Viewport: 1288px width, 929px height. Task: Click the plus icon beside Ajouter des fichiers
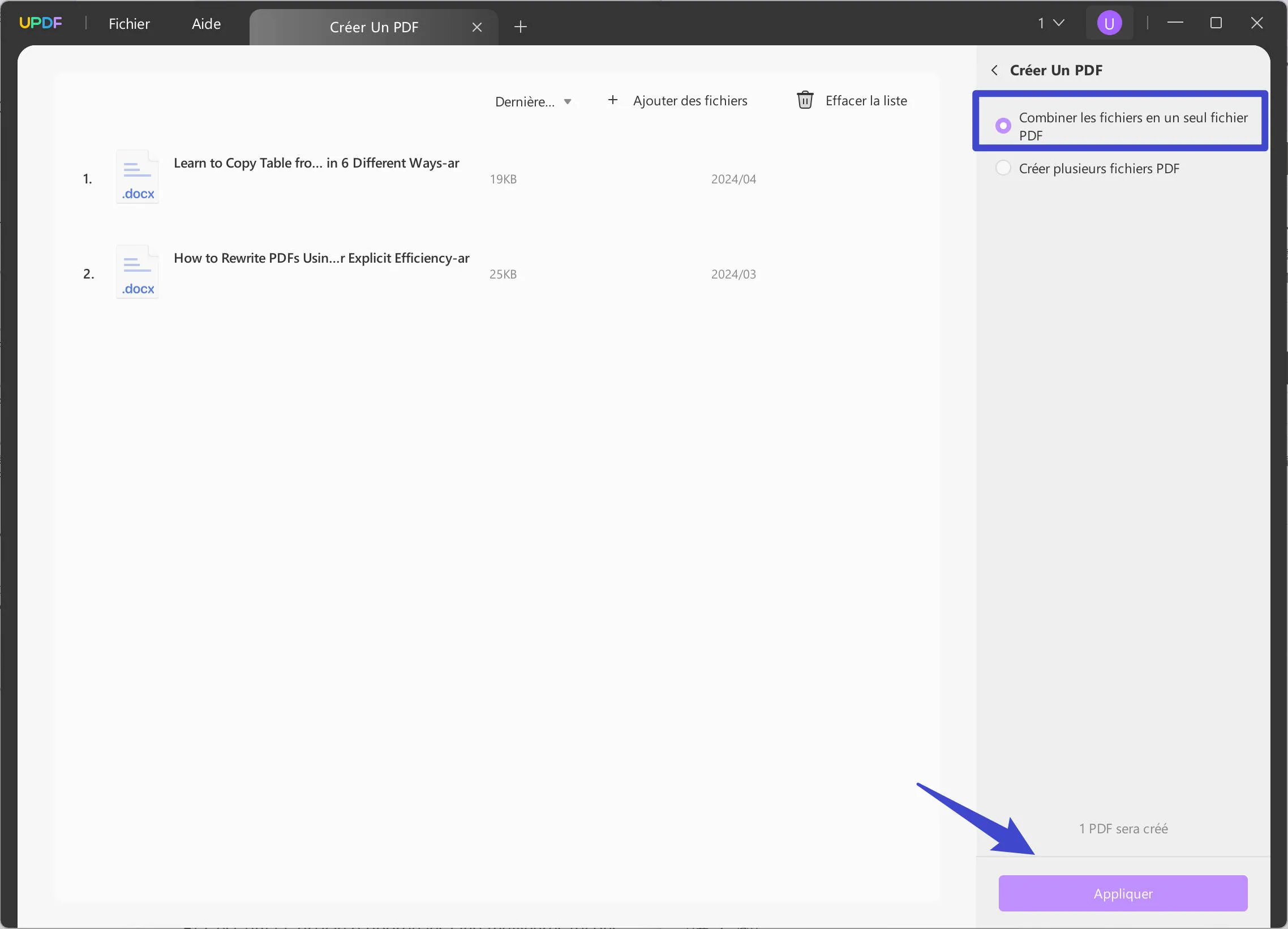click(613, 100)
